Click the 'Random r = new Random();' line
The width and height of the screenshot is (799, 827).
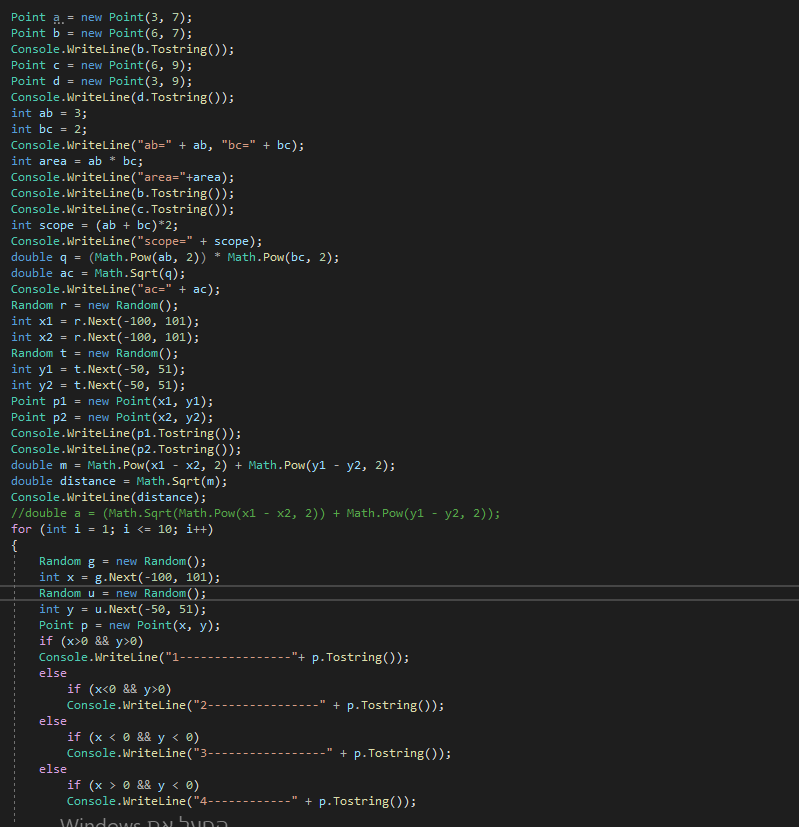(x=95, y=305)
